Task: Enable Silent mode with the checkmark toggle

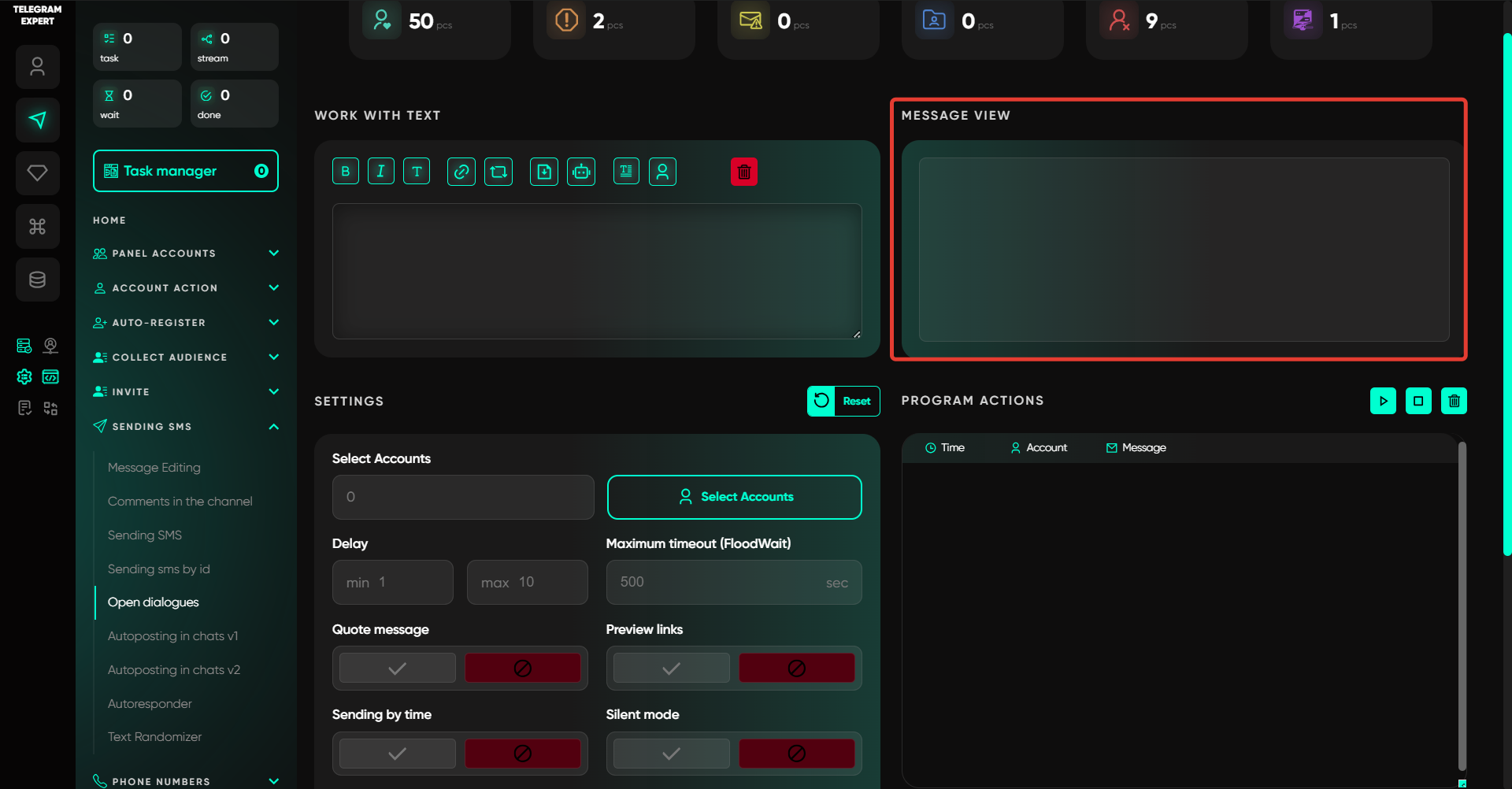Action: coord(671,754)
